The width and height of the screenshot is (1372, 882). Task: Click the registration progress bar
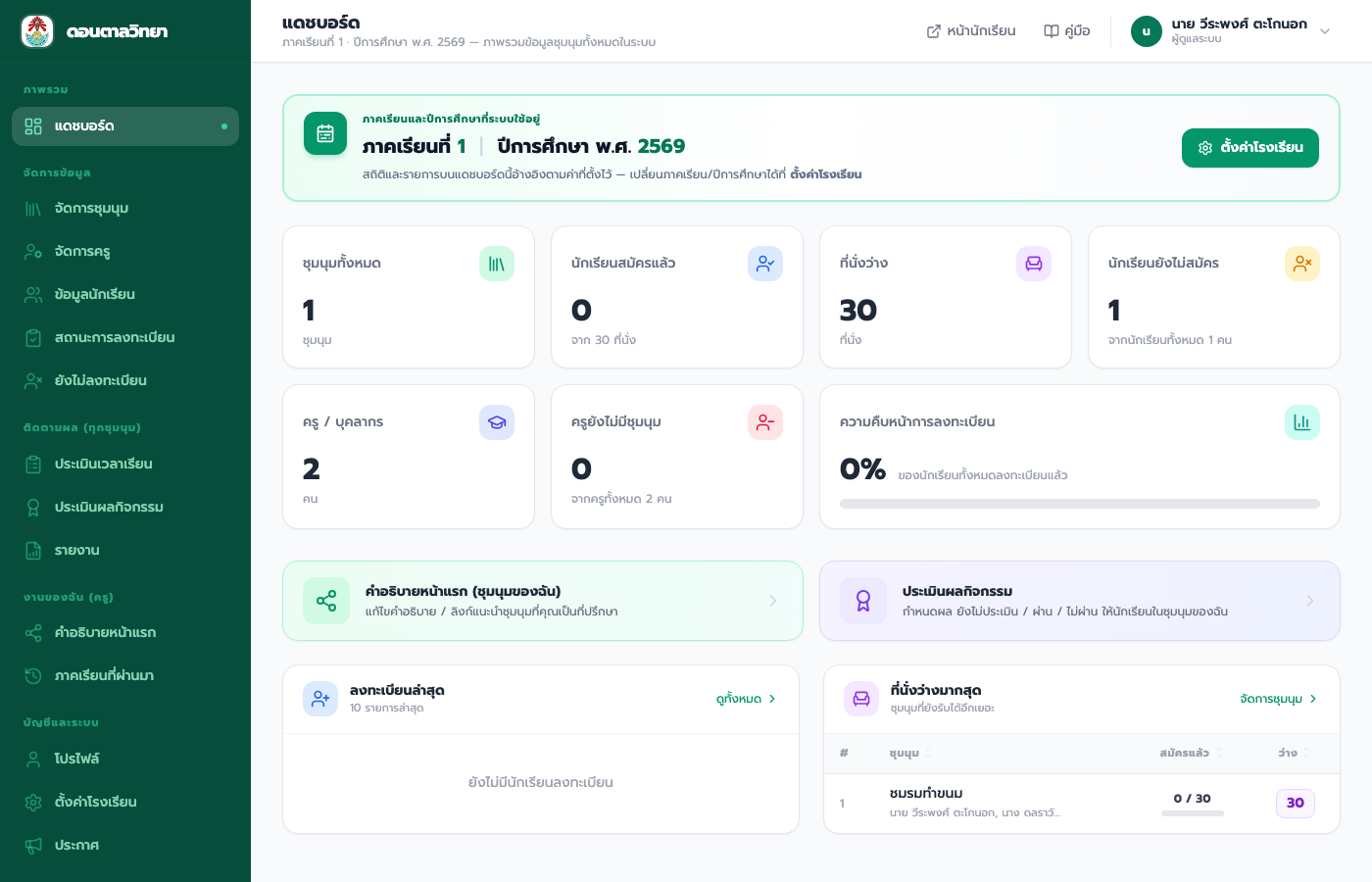(1080, 504)
